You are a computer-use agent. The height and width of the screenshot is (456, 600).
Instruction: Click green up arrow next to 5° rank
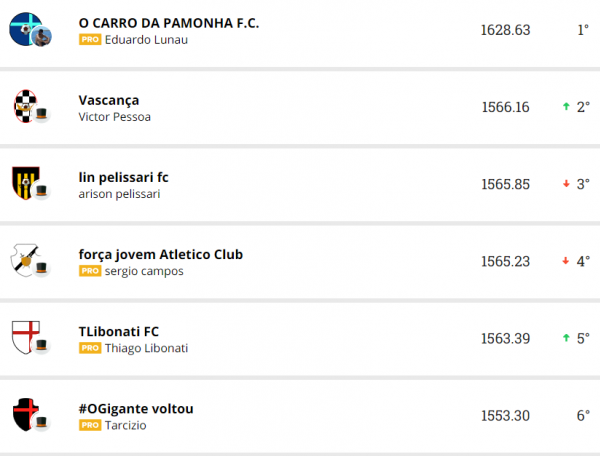pos(566,338)
